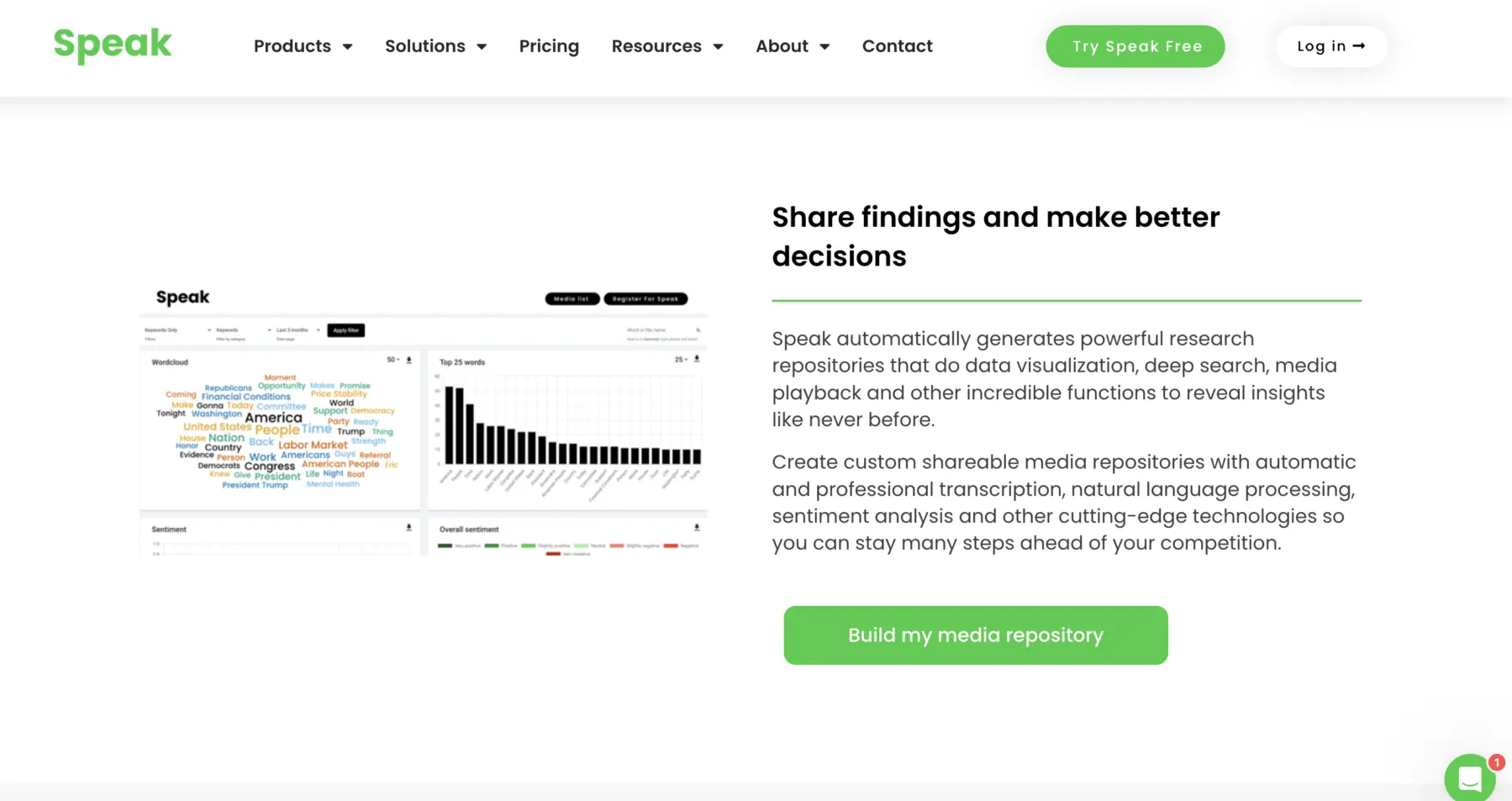The width and height of the screenshot is (1512, 801).
Task: Click the Apply filter button in dashboard
Action: (345, 330)
